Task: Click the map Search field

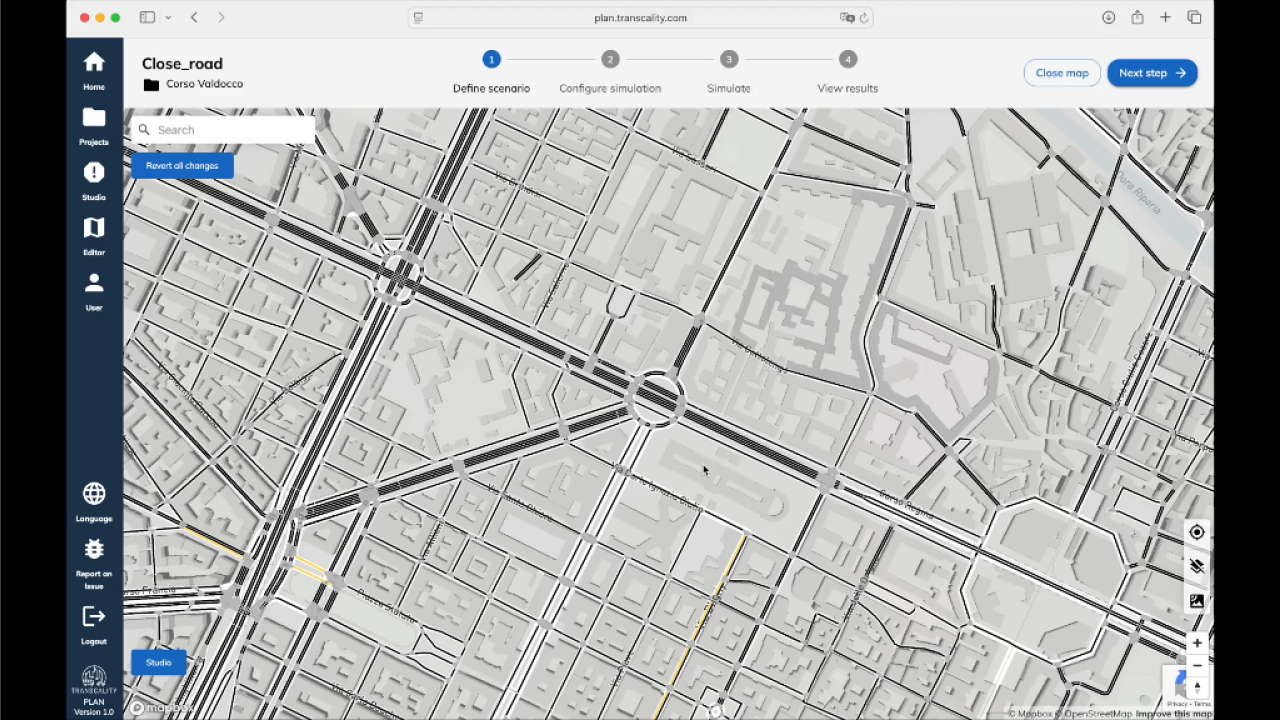Action: coord(230,130)
